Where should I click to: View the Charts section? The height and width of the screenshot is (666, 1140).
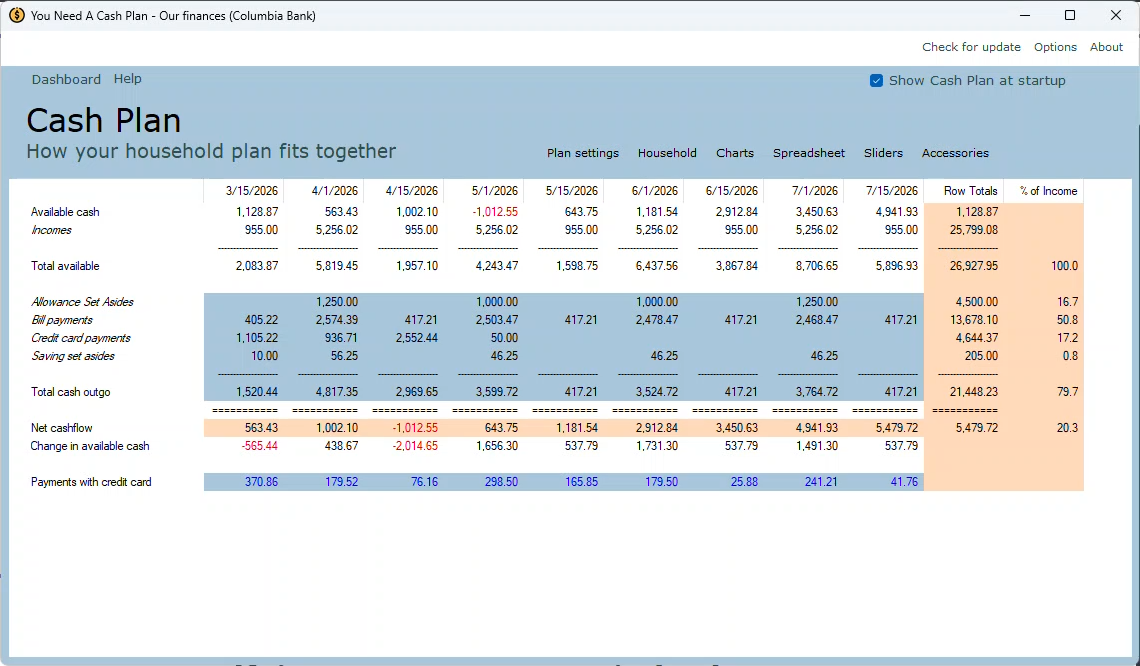734,153
